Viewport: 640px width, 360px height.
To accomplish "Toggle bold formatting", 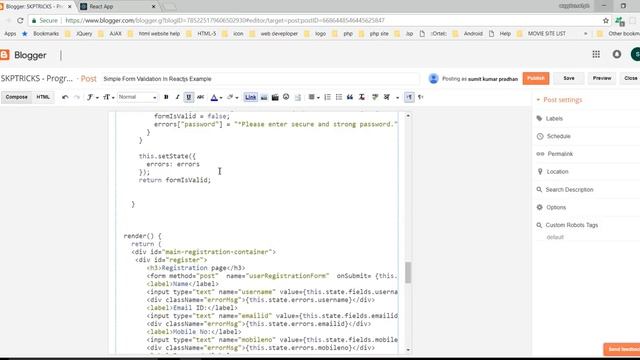I will [166, 97].
